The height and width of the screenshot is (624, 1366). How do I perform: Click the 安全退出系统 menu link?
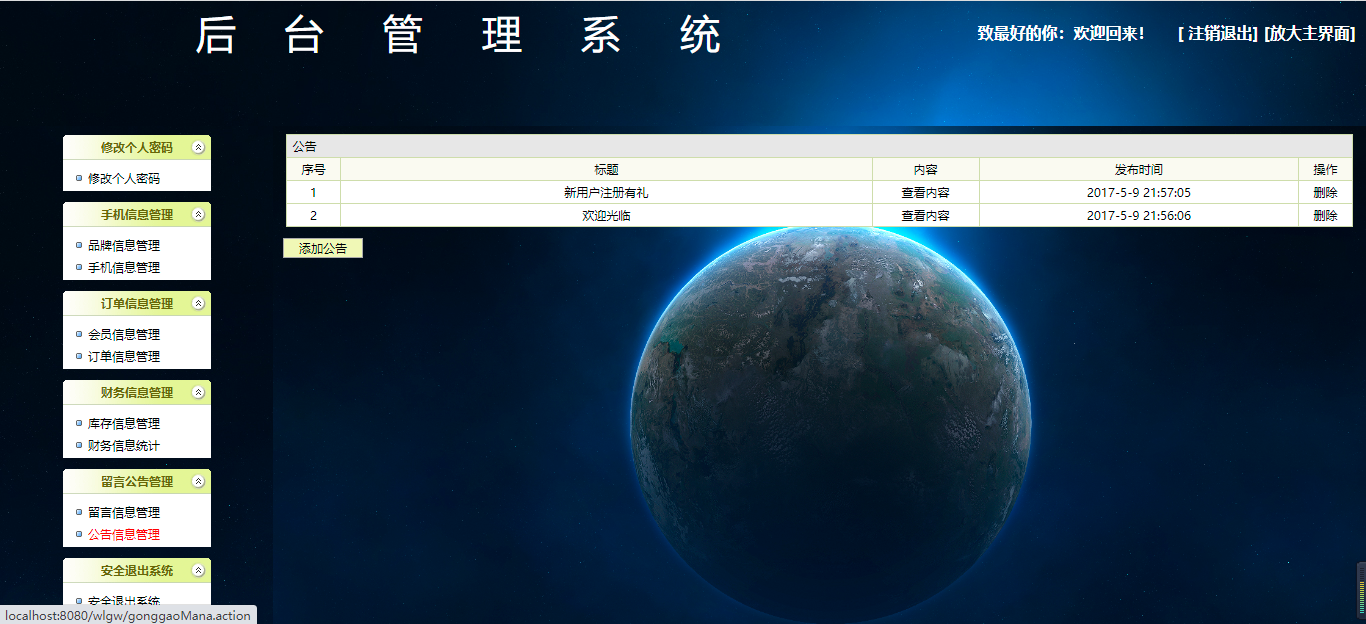pyautogui.click(x=124, y=601)
